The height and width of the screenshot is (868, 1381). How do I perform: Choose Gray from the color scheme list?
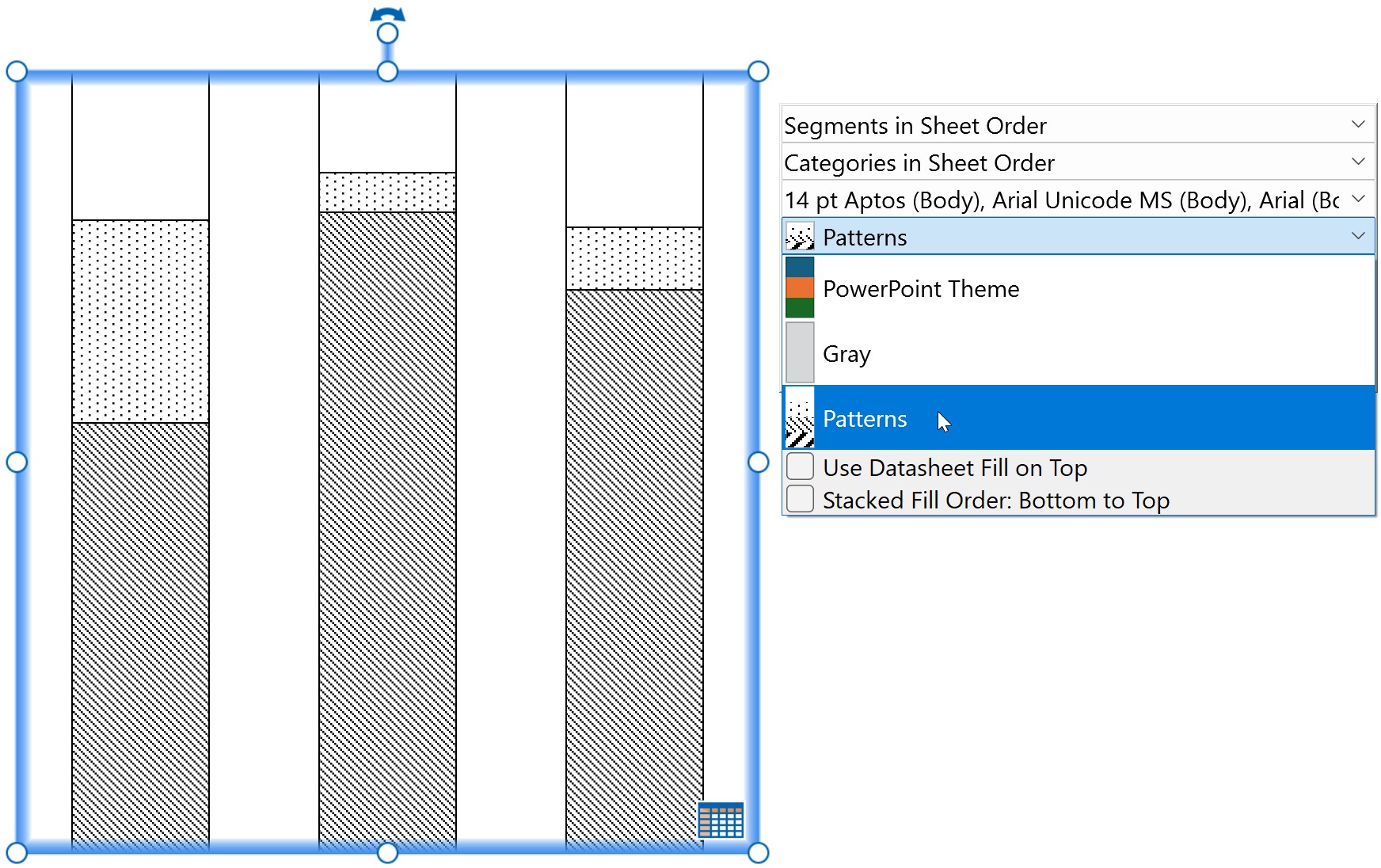click(x=846, y=354)
